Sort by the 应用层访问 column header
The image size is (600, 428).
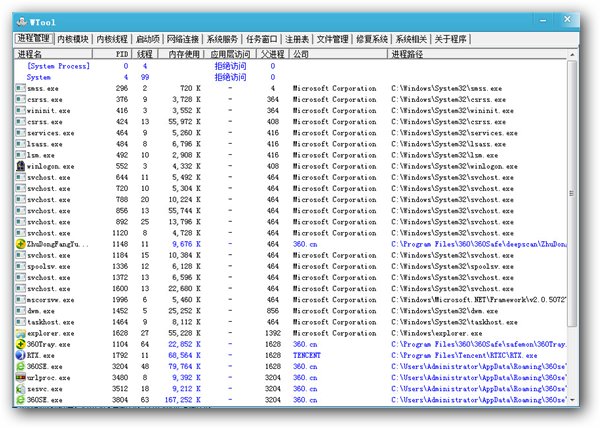pos(230,54)
